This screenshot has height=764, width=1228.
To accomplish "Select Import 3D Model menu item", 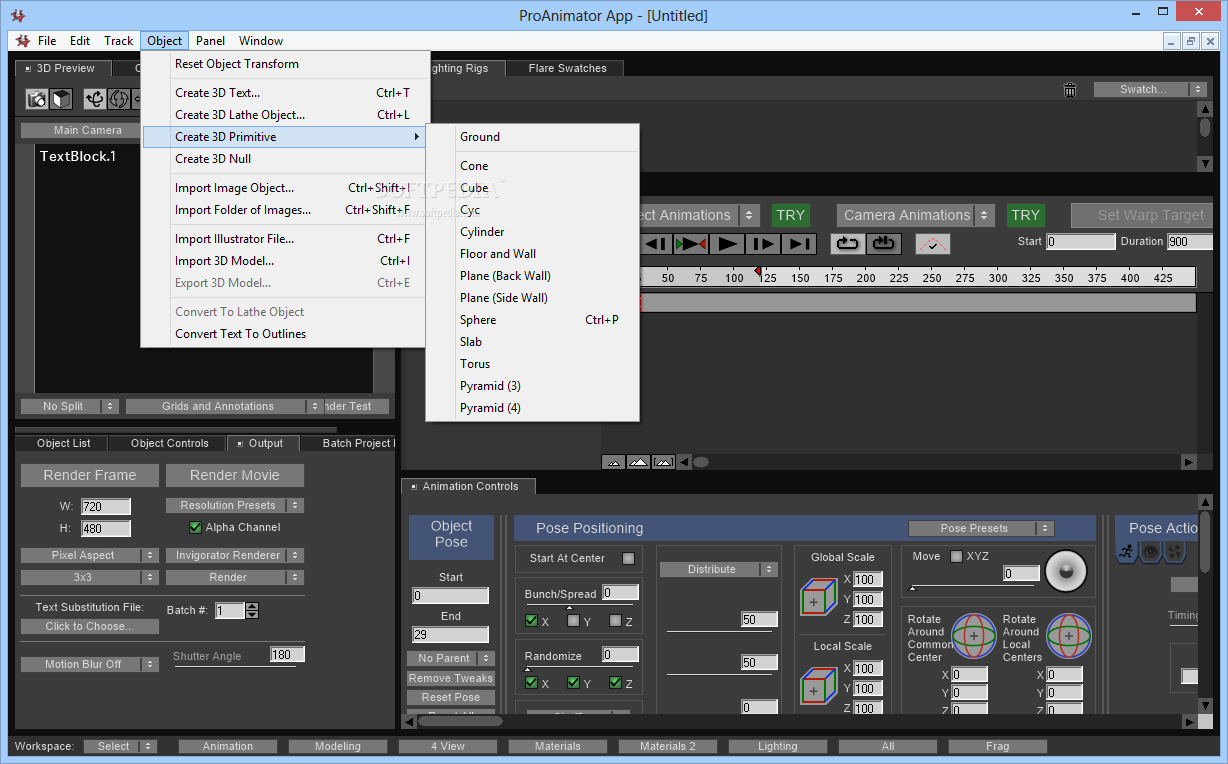I will [285, 261].
